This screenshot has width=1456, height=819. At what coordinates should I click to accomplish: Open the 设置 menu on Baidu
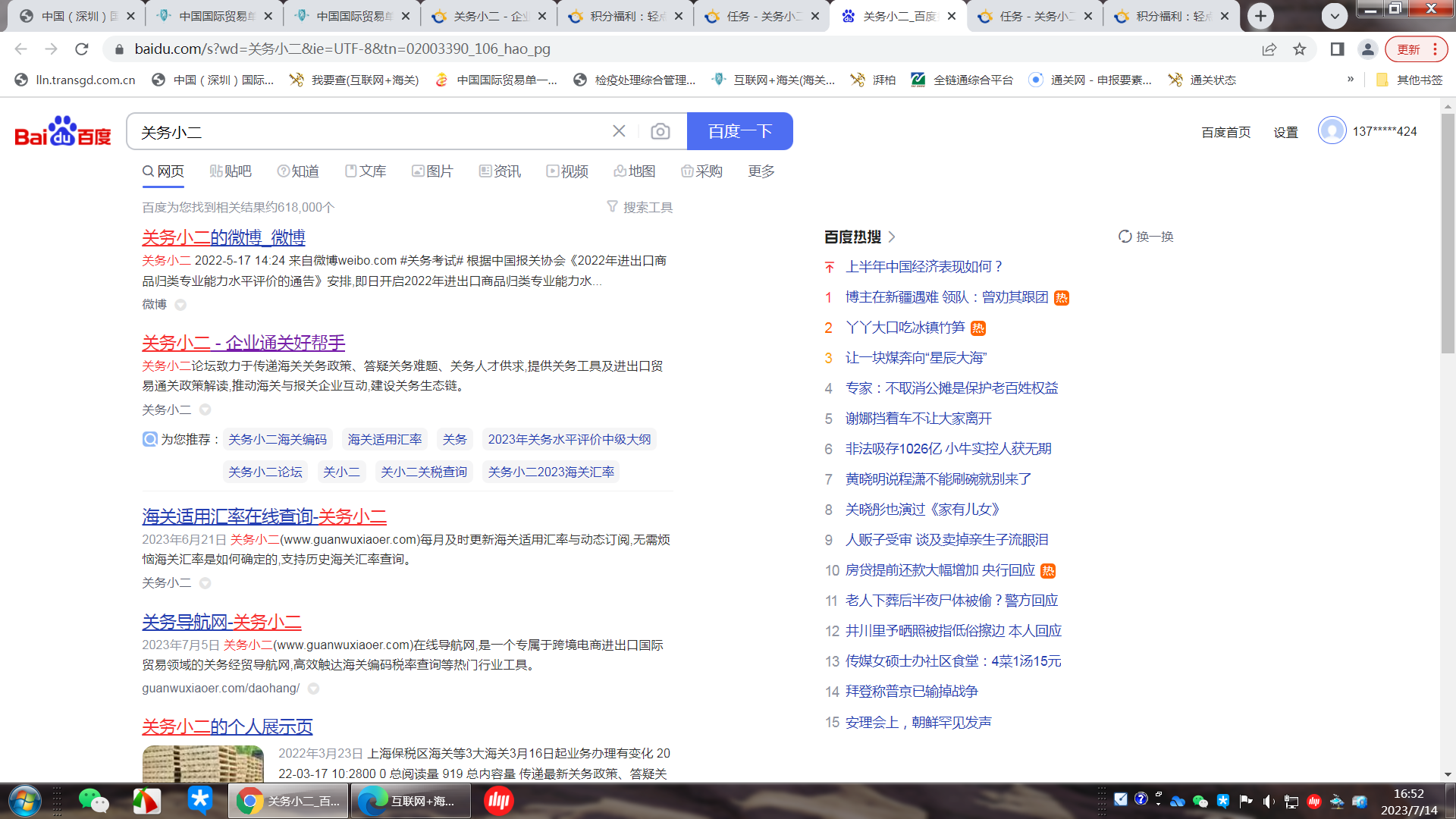pyautogui.click(x=1285, y=132)
